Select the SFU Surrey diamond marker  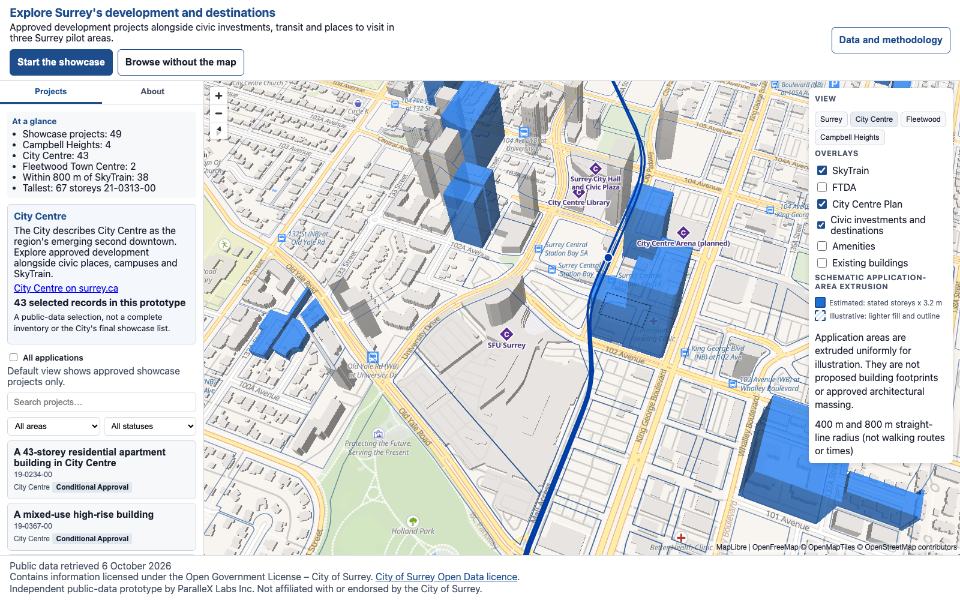[x=506, y=334]
